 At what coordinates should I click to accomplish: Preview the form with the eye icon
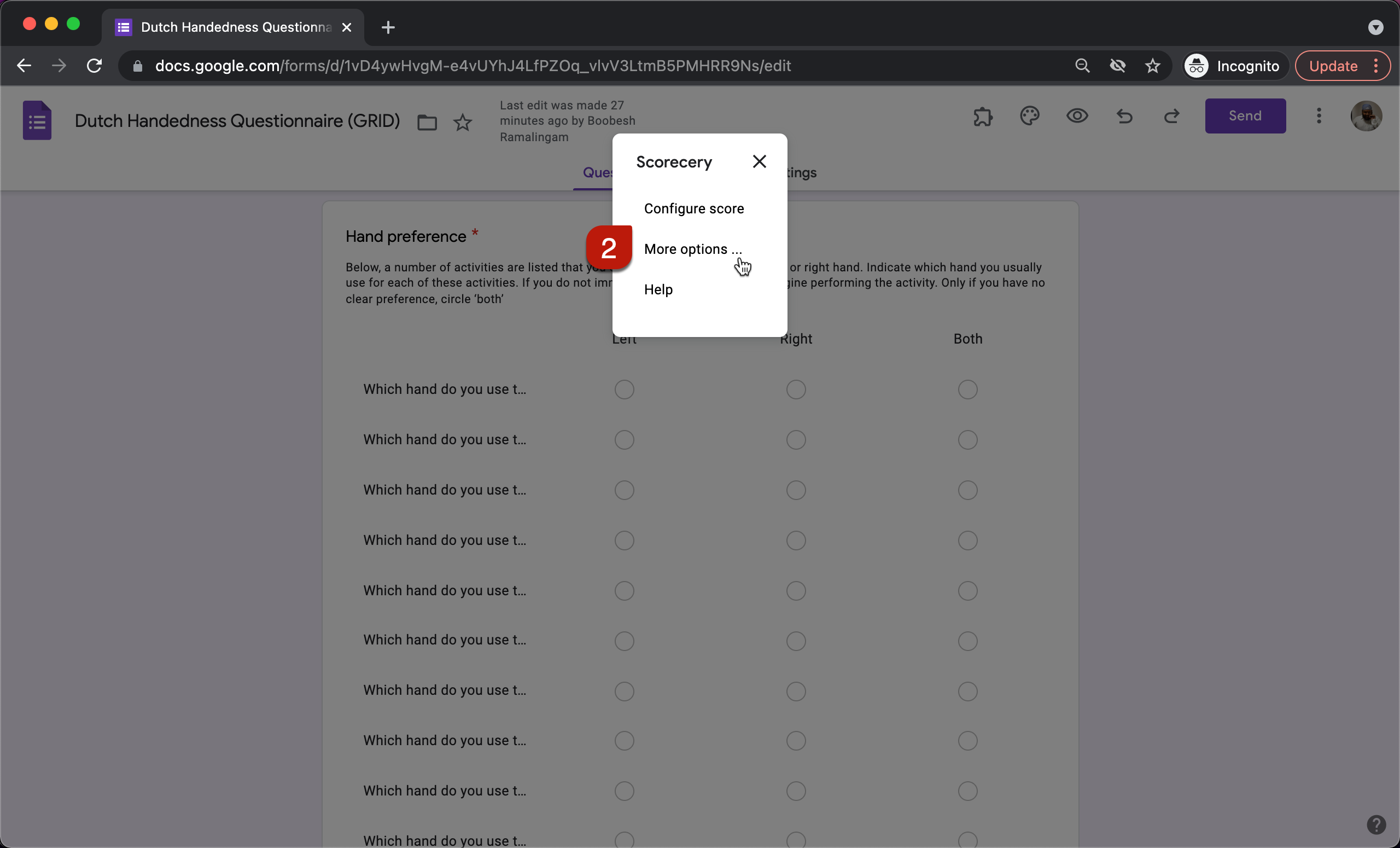pos(1077,116)
